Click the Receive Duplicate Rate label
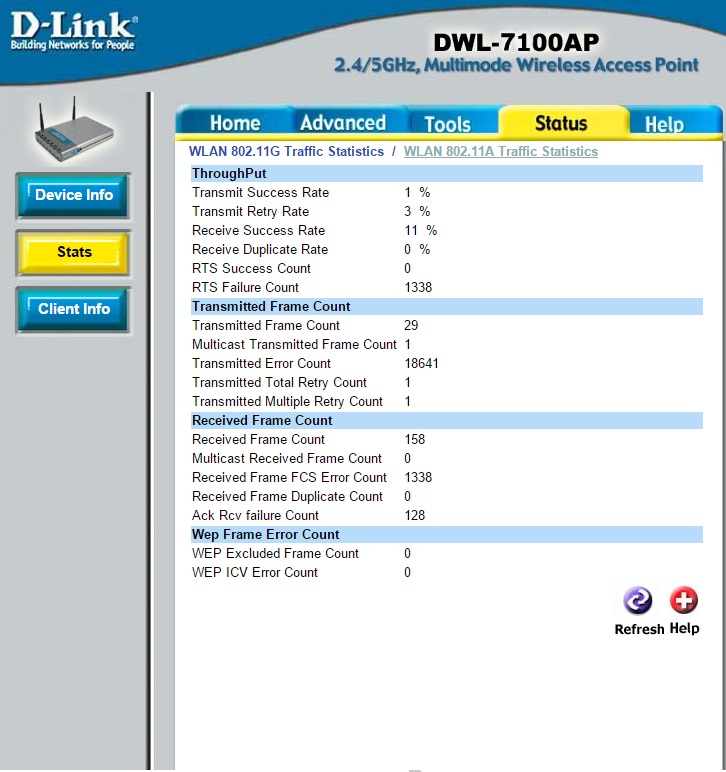 coord(260,250)
